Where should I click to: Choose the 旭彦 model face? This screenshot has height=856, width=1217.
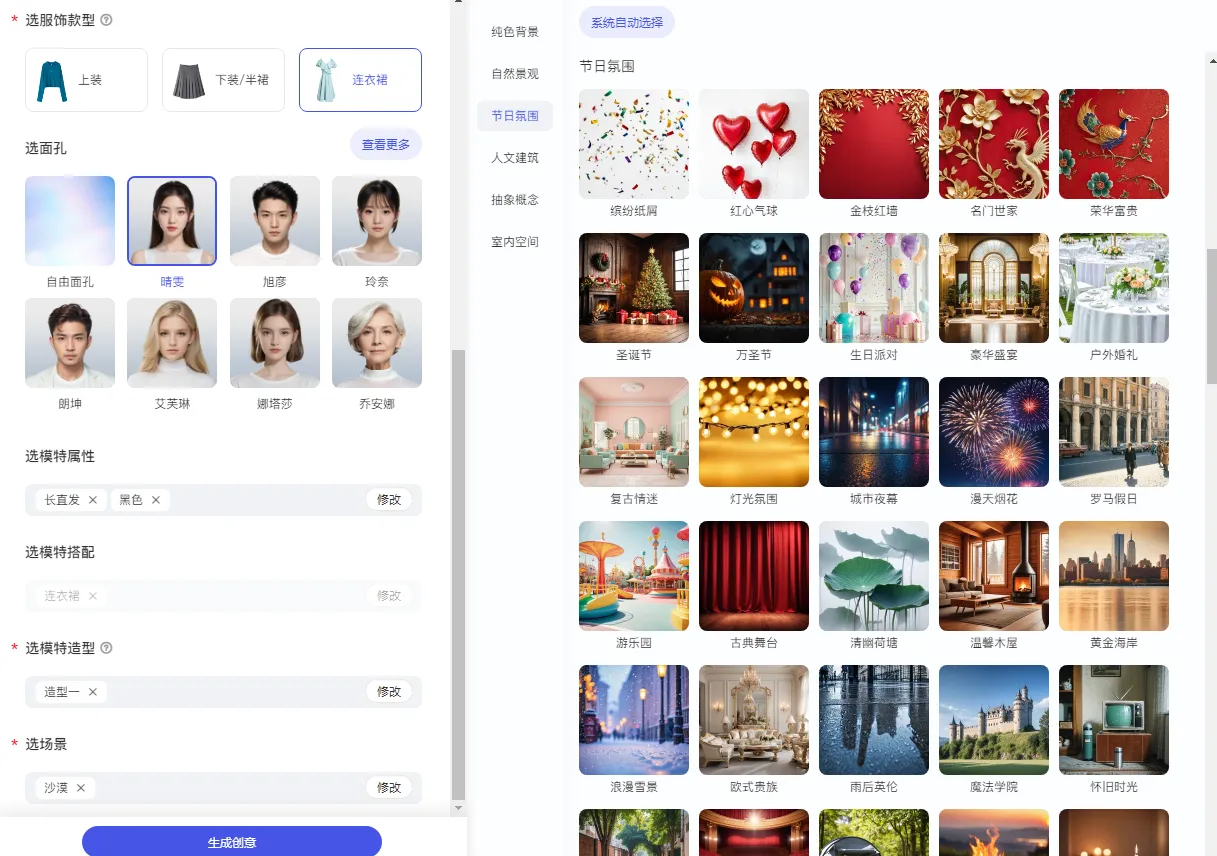[275, 221]
